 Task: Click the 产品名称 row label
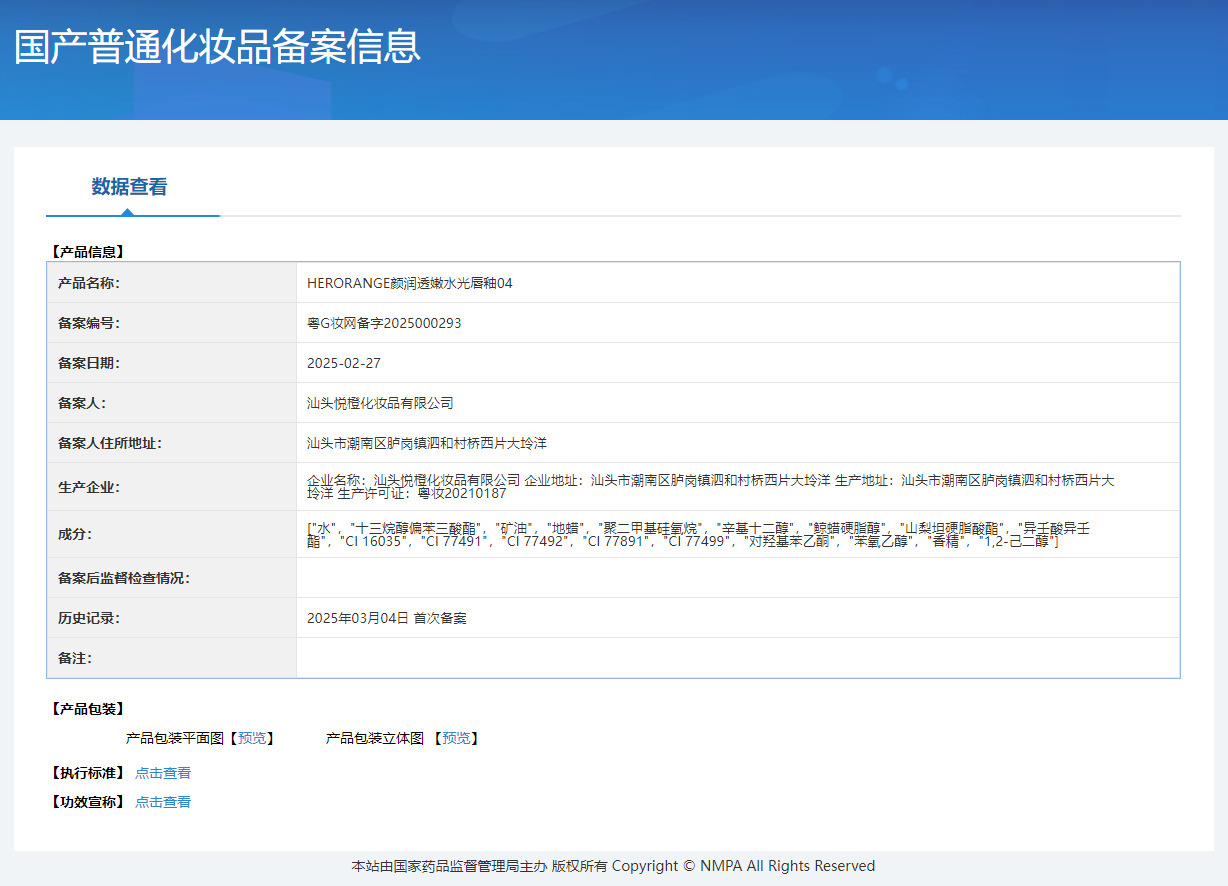point(89,283)
